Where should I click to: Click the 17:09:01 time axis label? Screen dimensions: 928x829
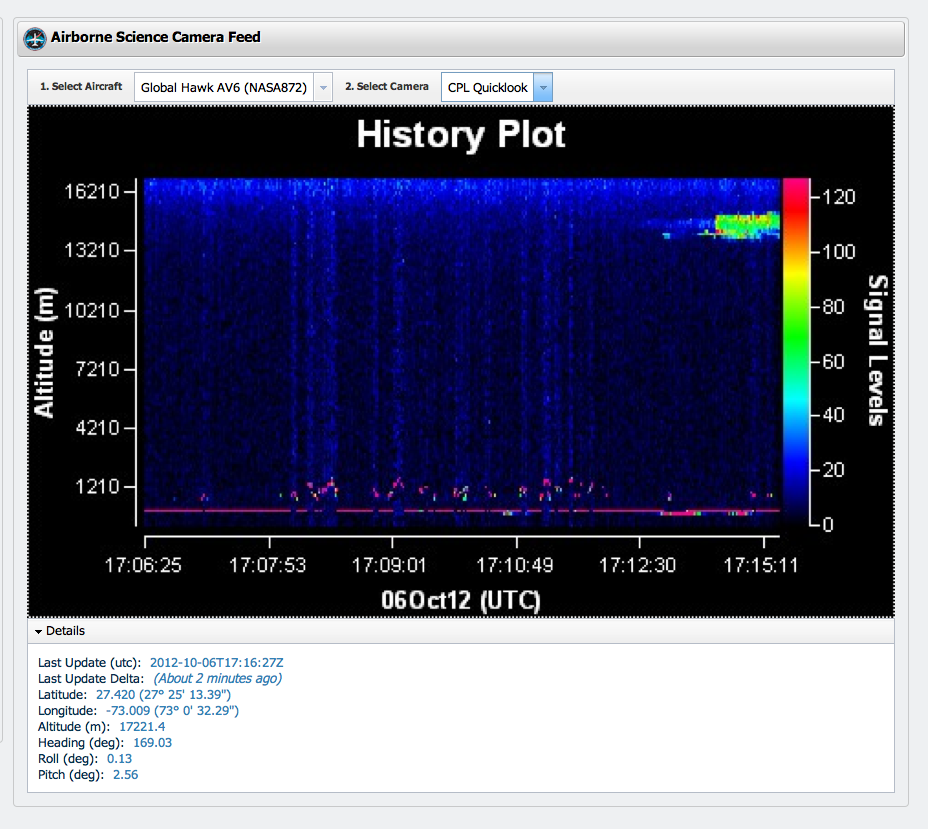click(x=390, y=565)
